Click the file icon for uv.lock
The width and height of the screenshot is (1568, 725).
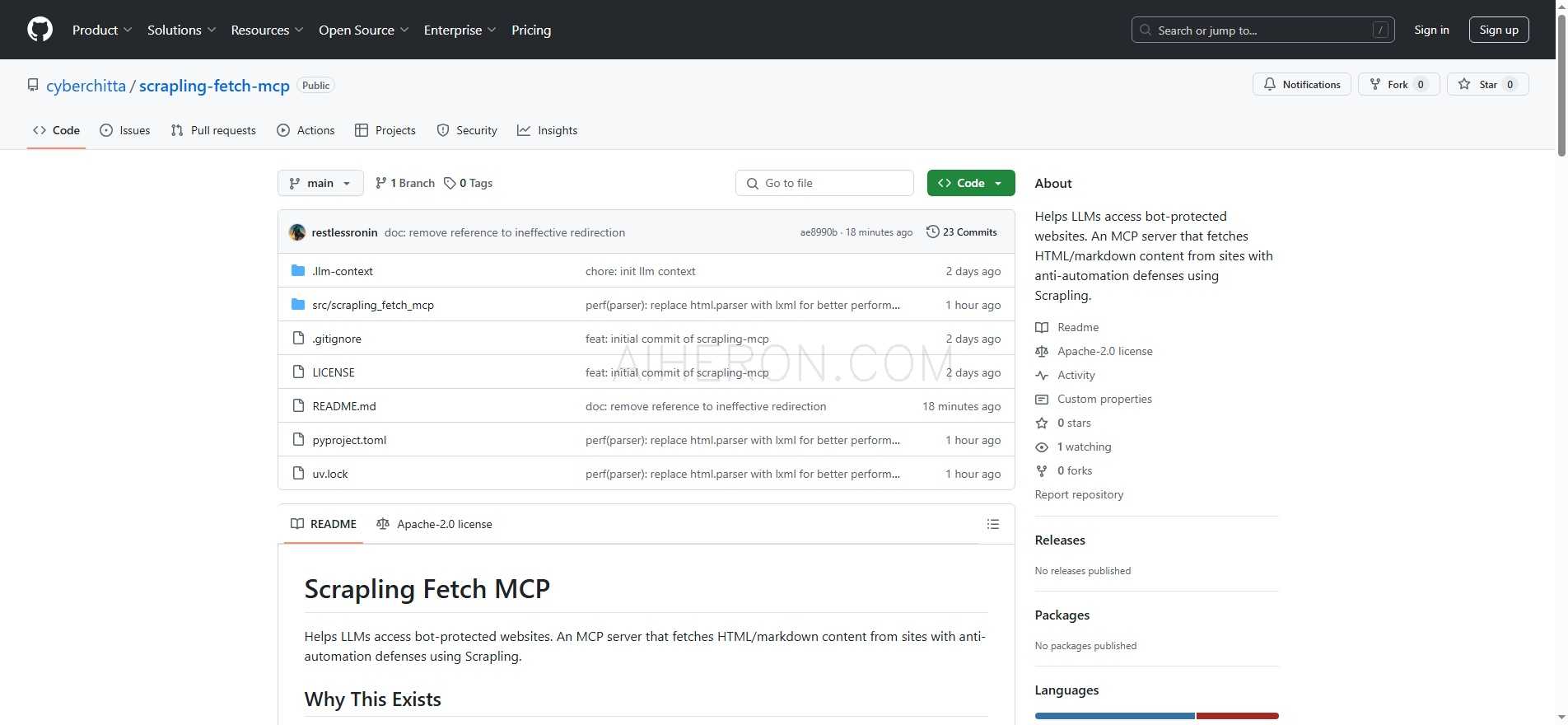pos(298,473)
